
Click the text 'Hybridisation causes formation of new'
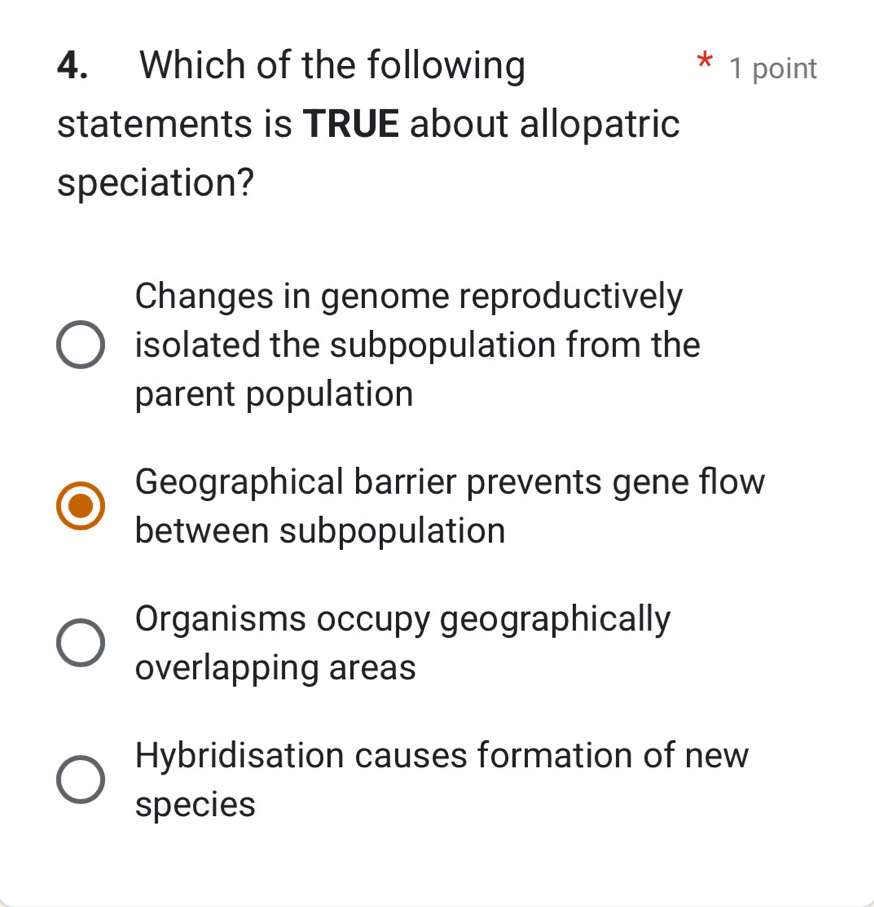pyautogui.click(x=441, y=755)
